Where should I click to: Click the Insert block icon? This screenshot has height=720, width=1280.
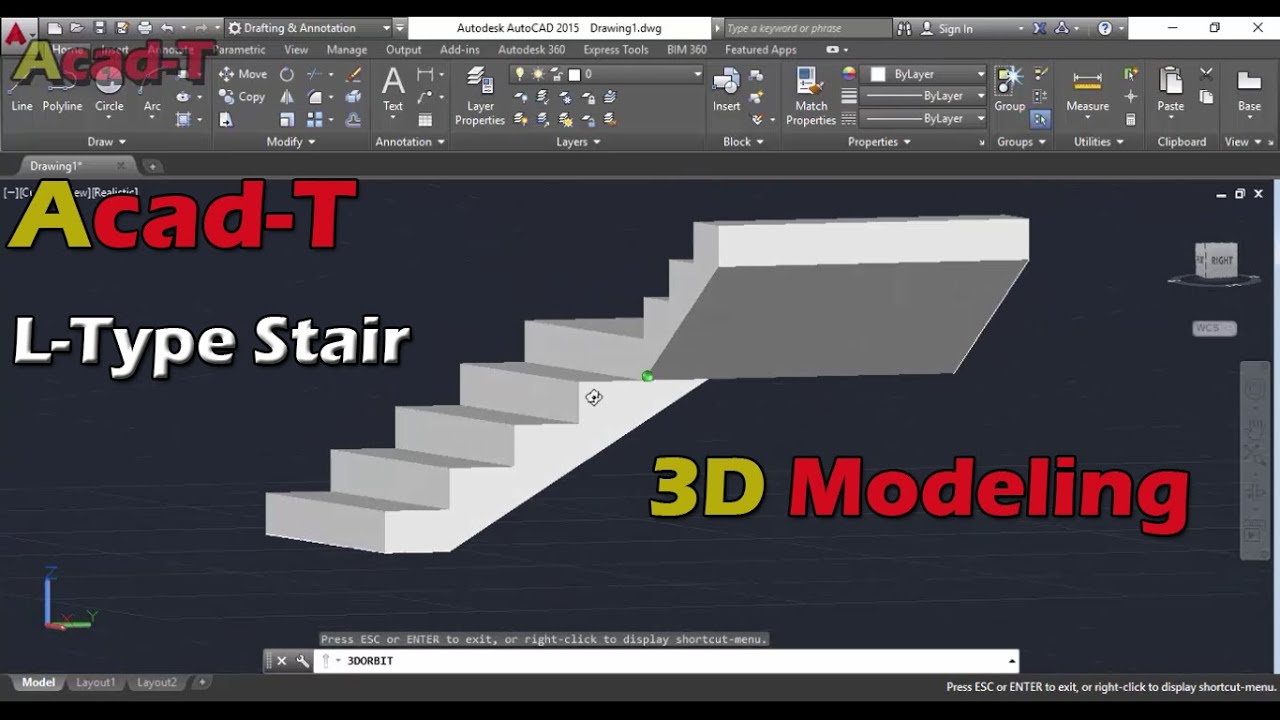click(726, 89)
